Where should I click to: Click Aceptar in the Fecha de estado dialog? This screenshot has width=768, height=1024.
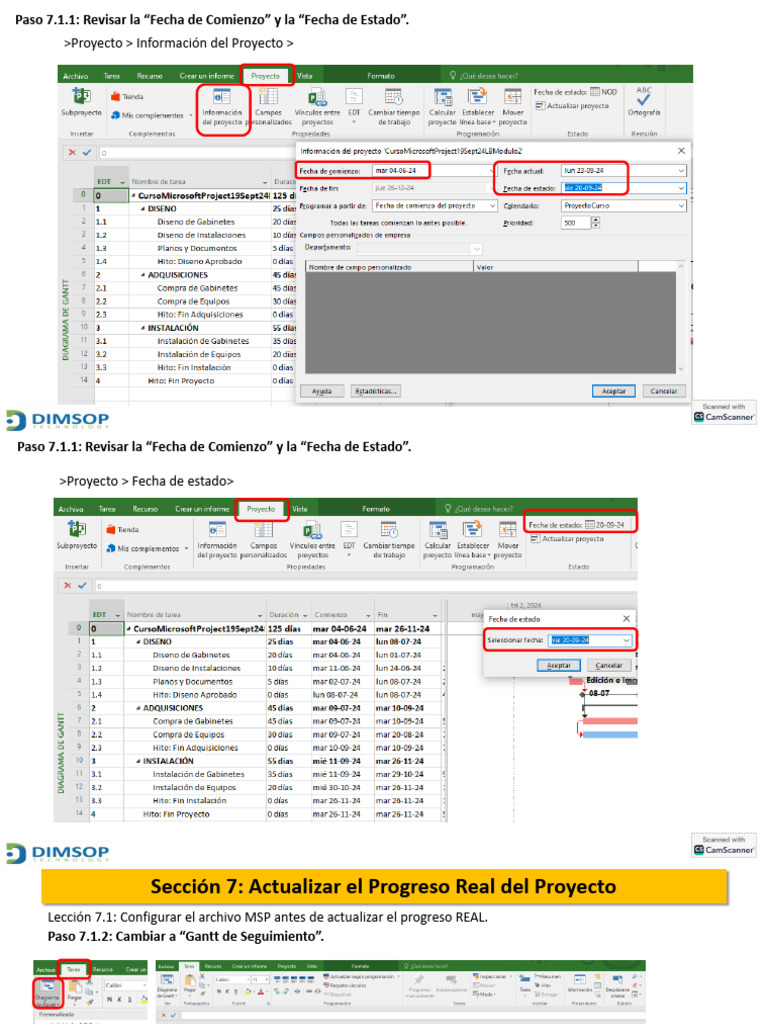pyautogui.click(x=558, y=665)
